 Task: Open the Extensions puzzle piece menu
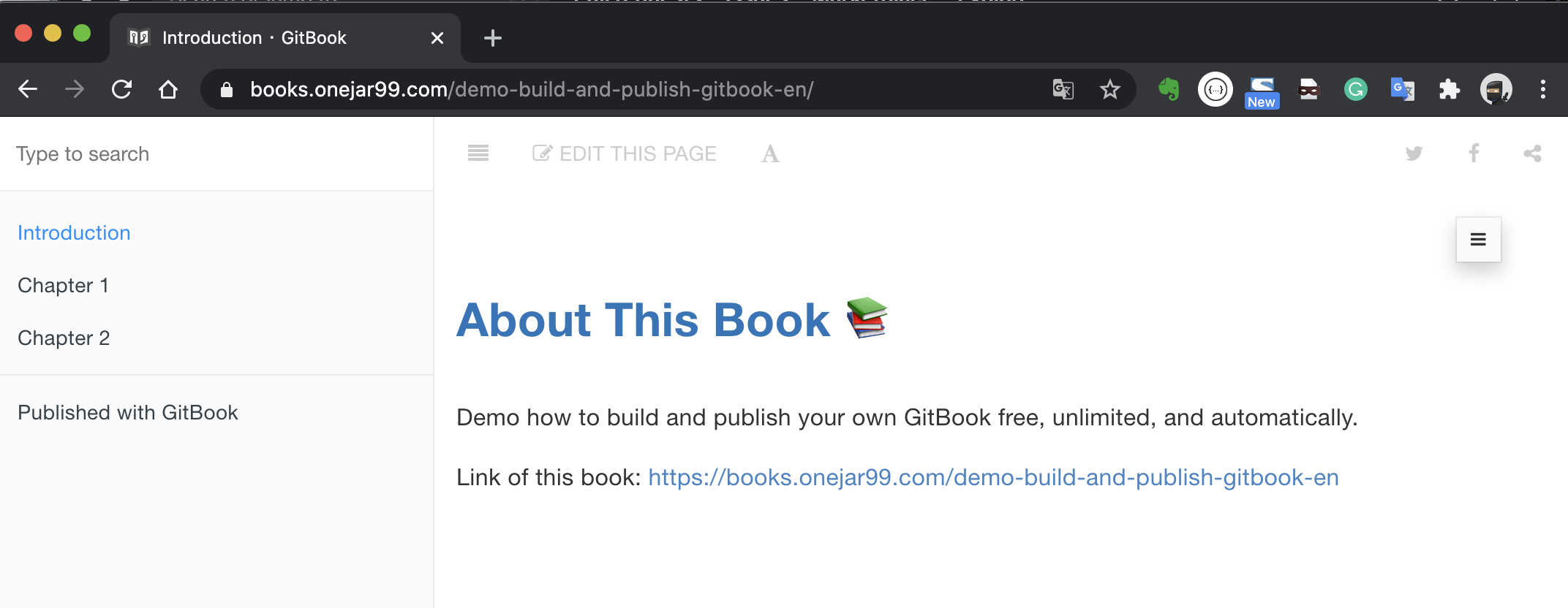tap(1449, 89)
